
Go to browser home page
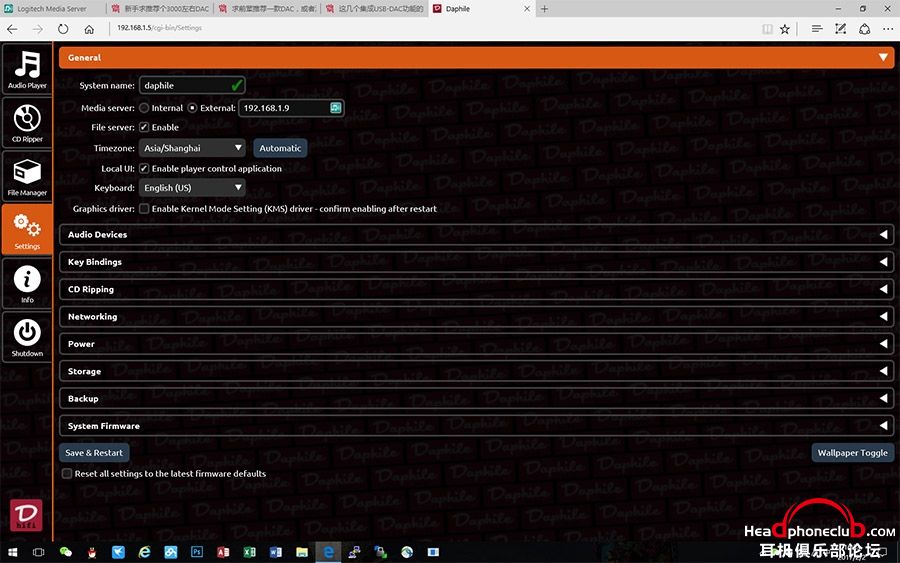[89, 29]
